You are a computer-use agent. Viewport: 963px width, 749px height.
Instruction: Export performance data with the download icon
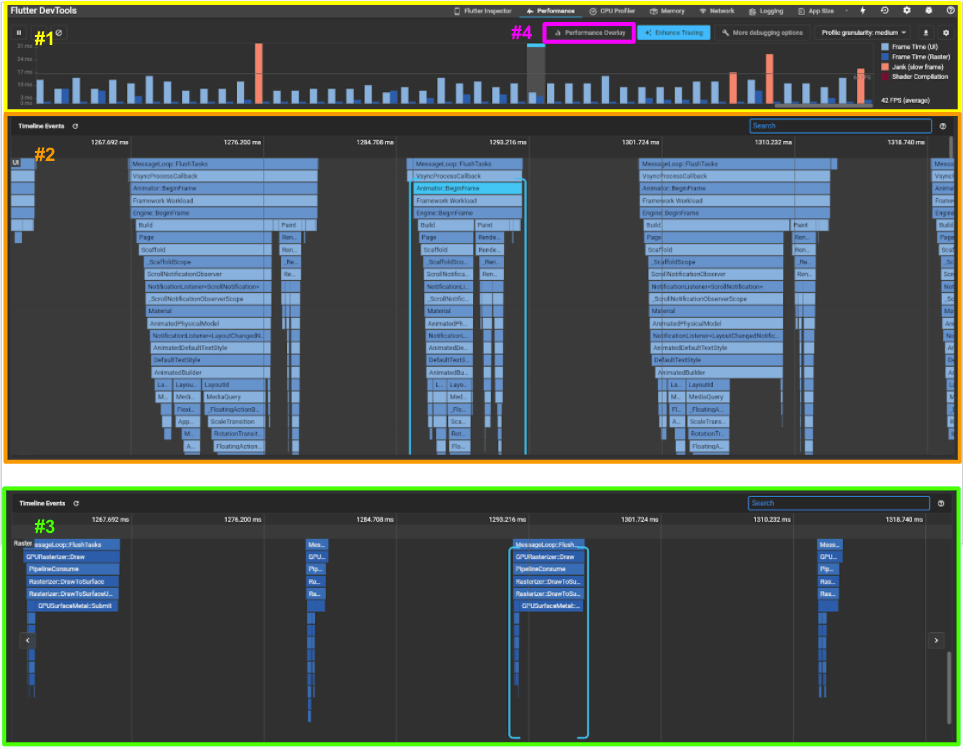[926, 33]
